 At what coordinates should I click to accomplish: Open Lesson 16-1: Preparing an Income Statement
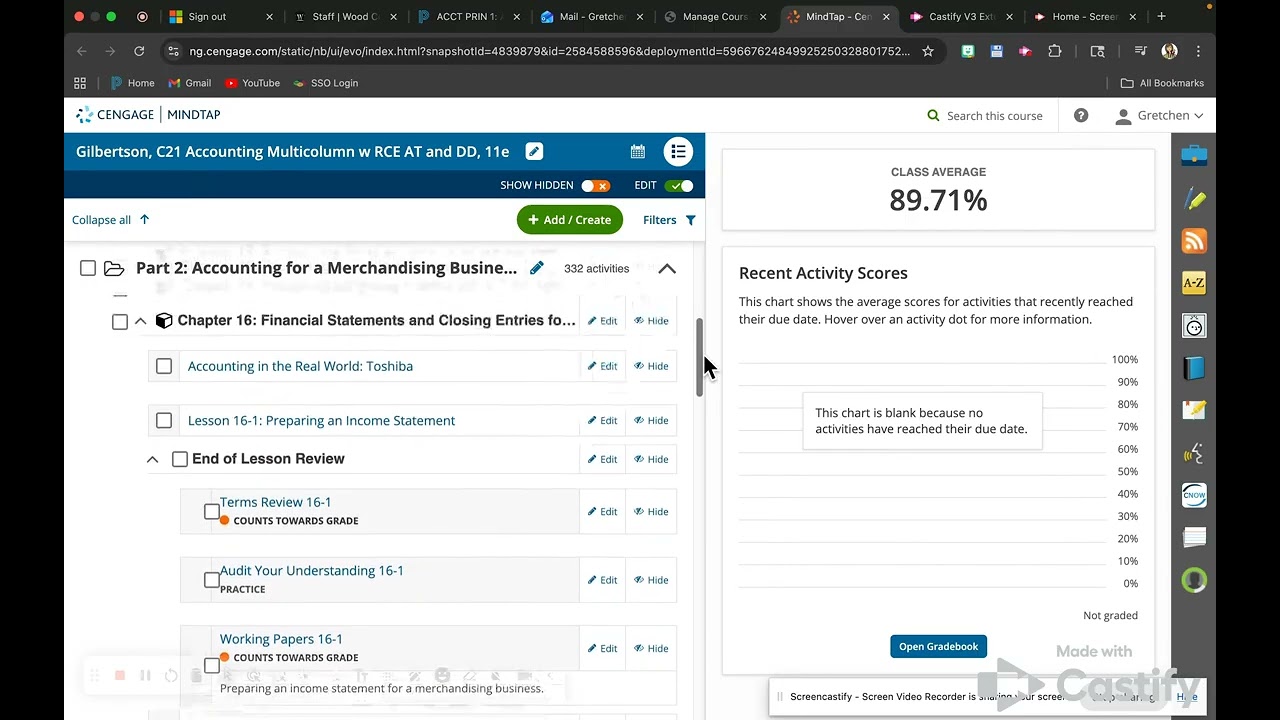321,421
